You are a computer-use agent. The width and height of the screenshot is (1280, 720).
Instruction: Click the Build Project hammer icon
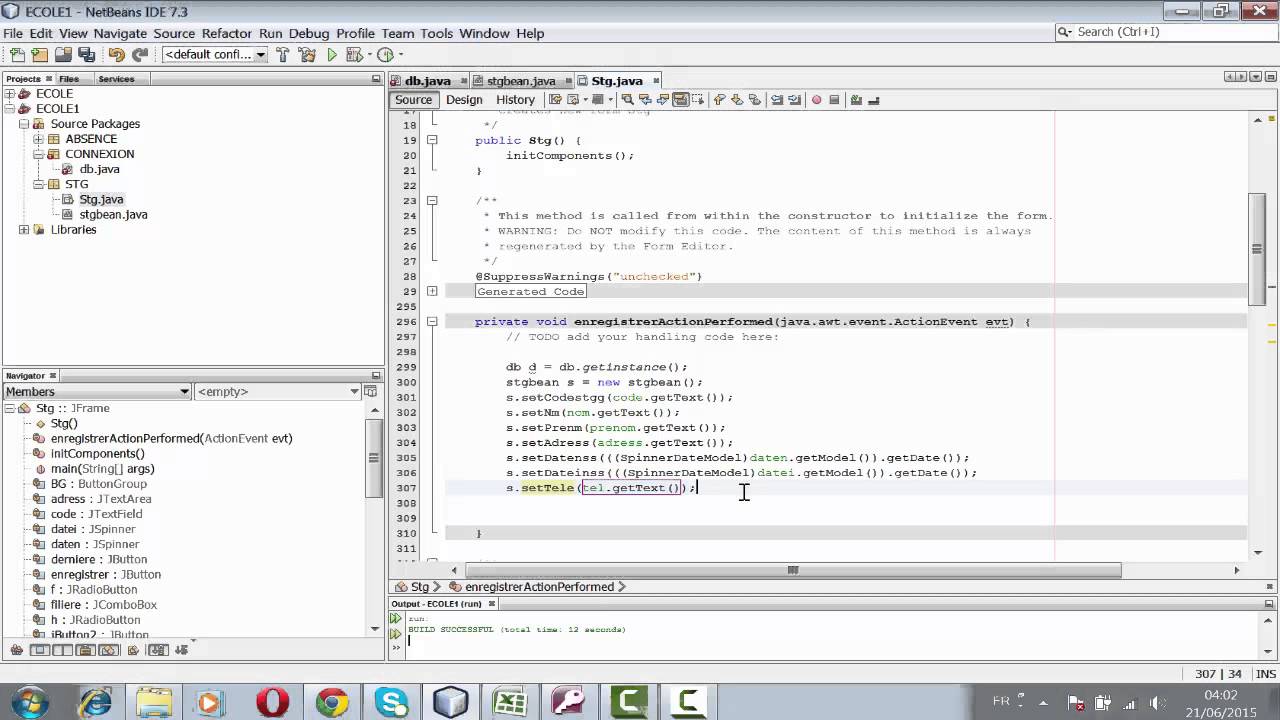[283, 55]
